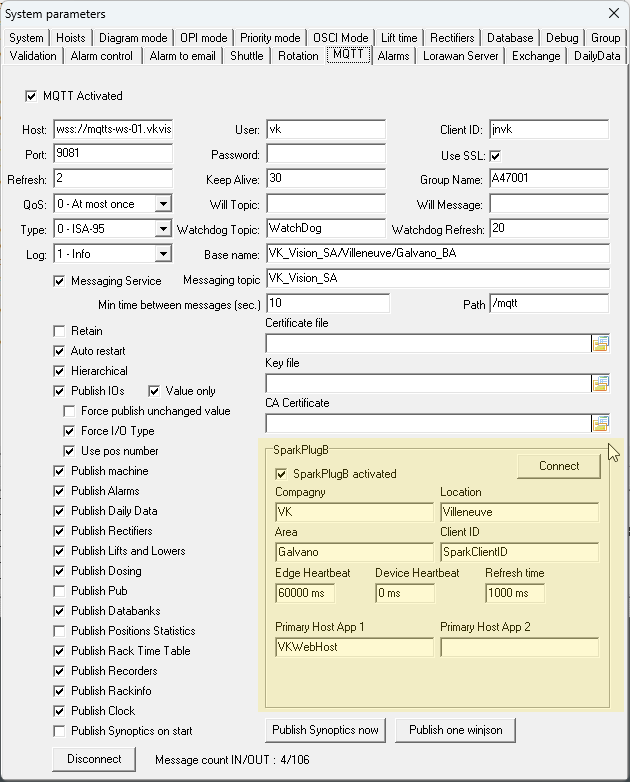Click Publish Synoptics now button
Viewport: 630px width, 782px height.
(325, 730)
